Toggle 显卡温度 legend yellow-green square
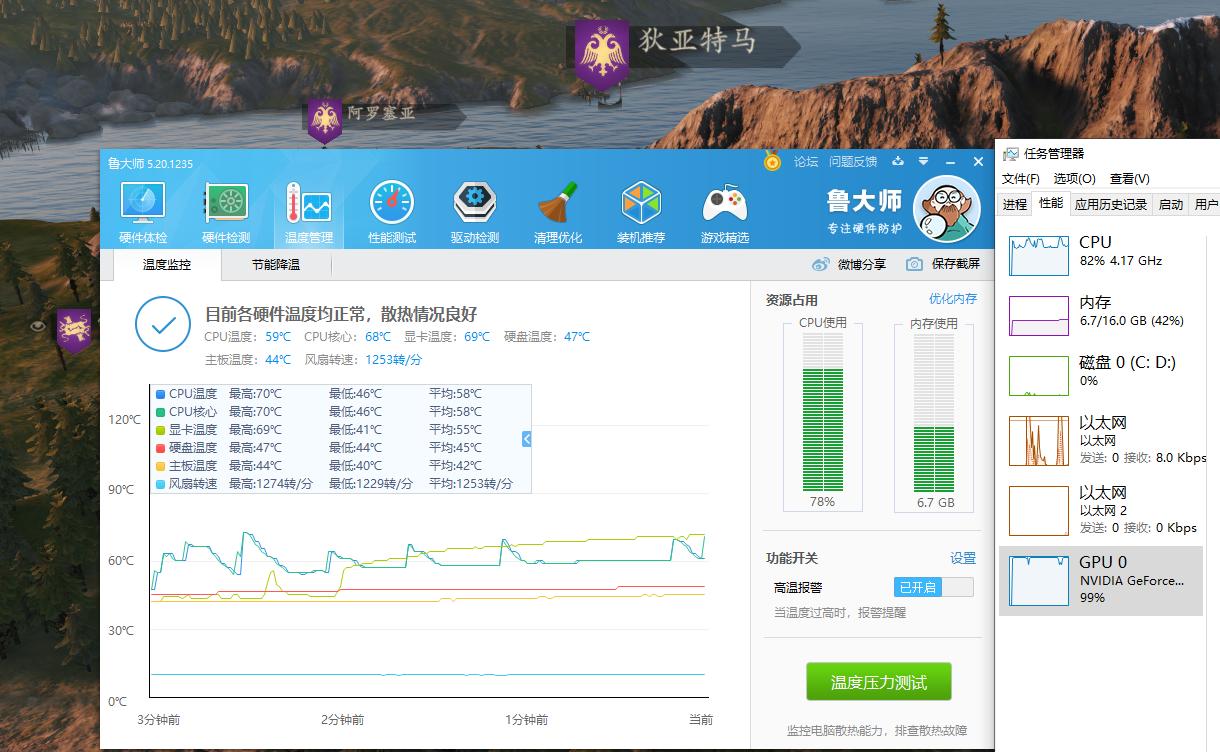 point(161,430)
